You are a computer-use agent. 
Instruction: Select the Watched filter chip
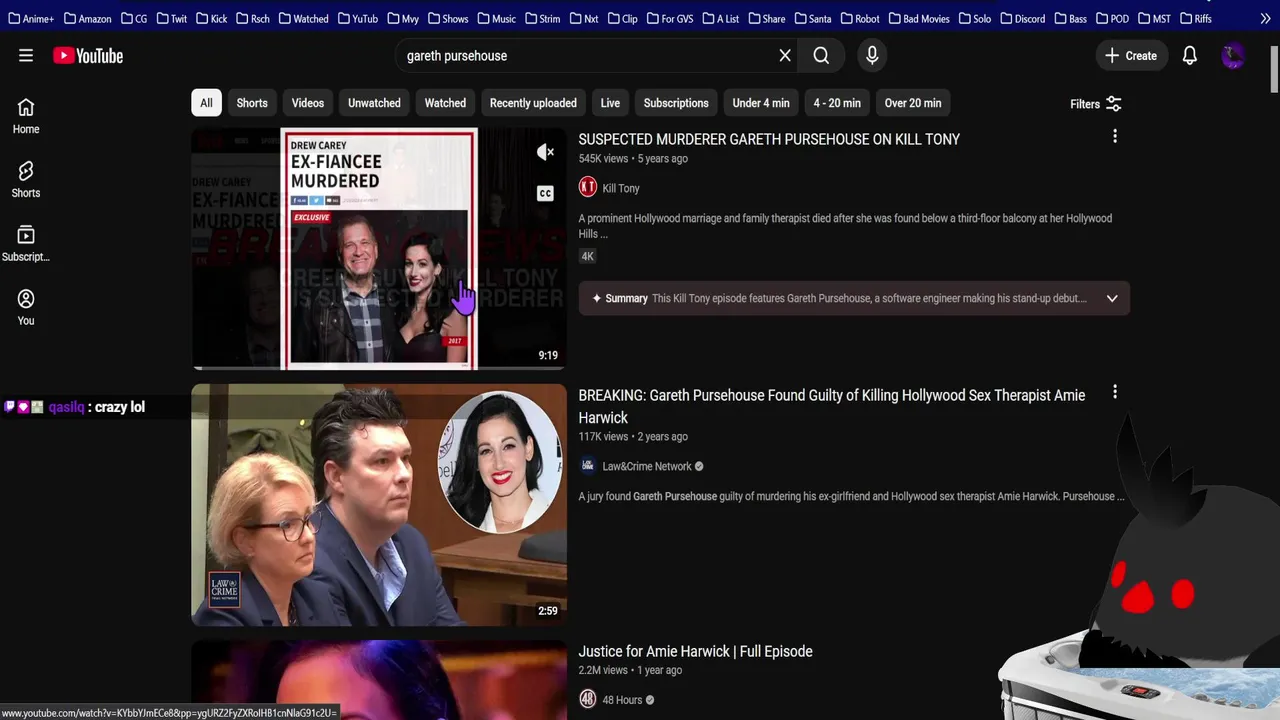pos(445,103)
